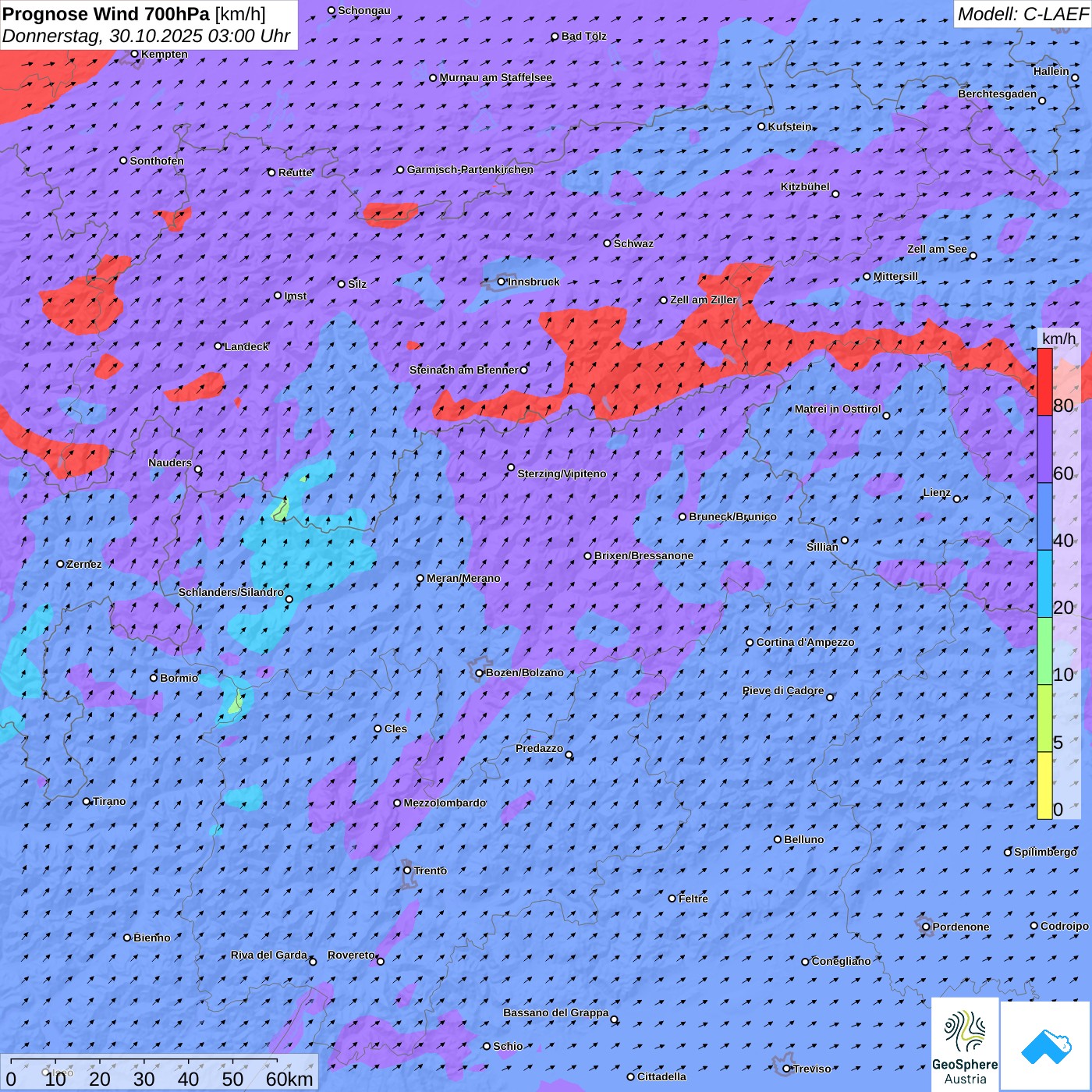1092x1092 pixels.
Task: Click the 'Cortina d'Ampezzo' label
Action: [x=806, y=642]
